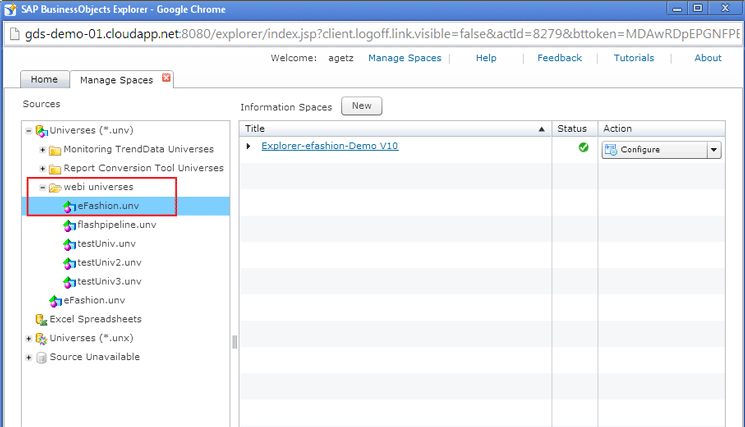The image size is (745, 427).
Task: Click the Sources panel heading
Action: [x=41, y=104]
